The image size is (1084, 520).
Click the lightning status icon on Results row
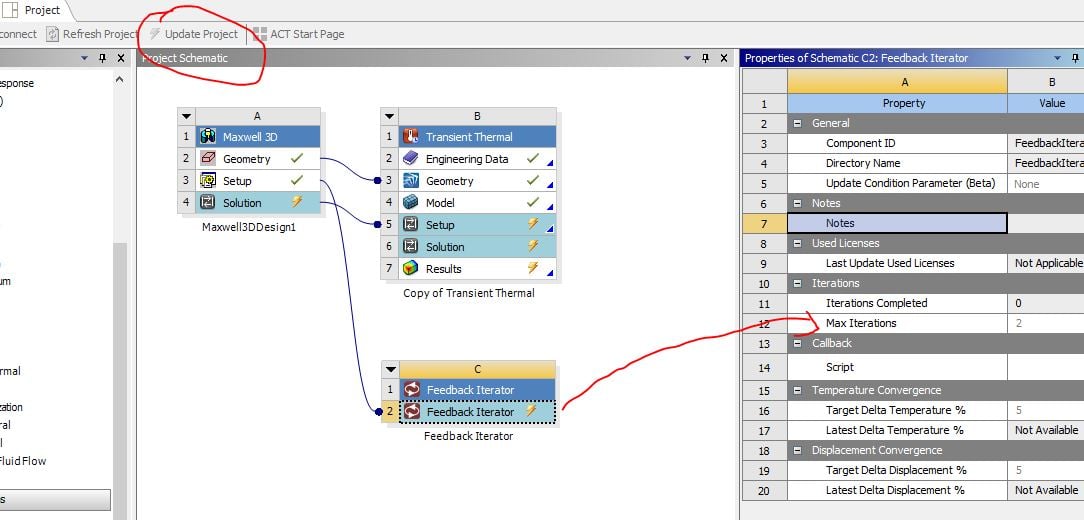(x=533, y=268)
